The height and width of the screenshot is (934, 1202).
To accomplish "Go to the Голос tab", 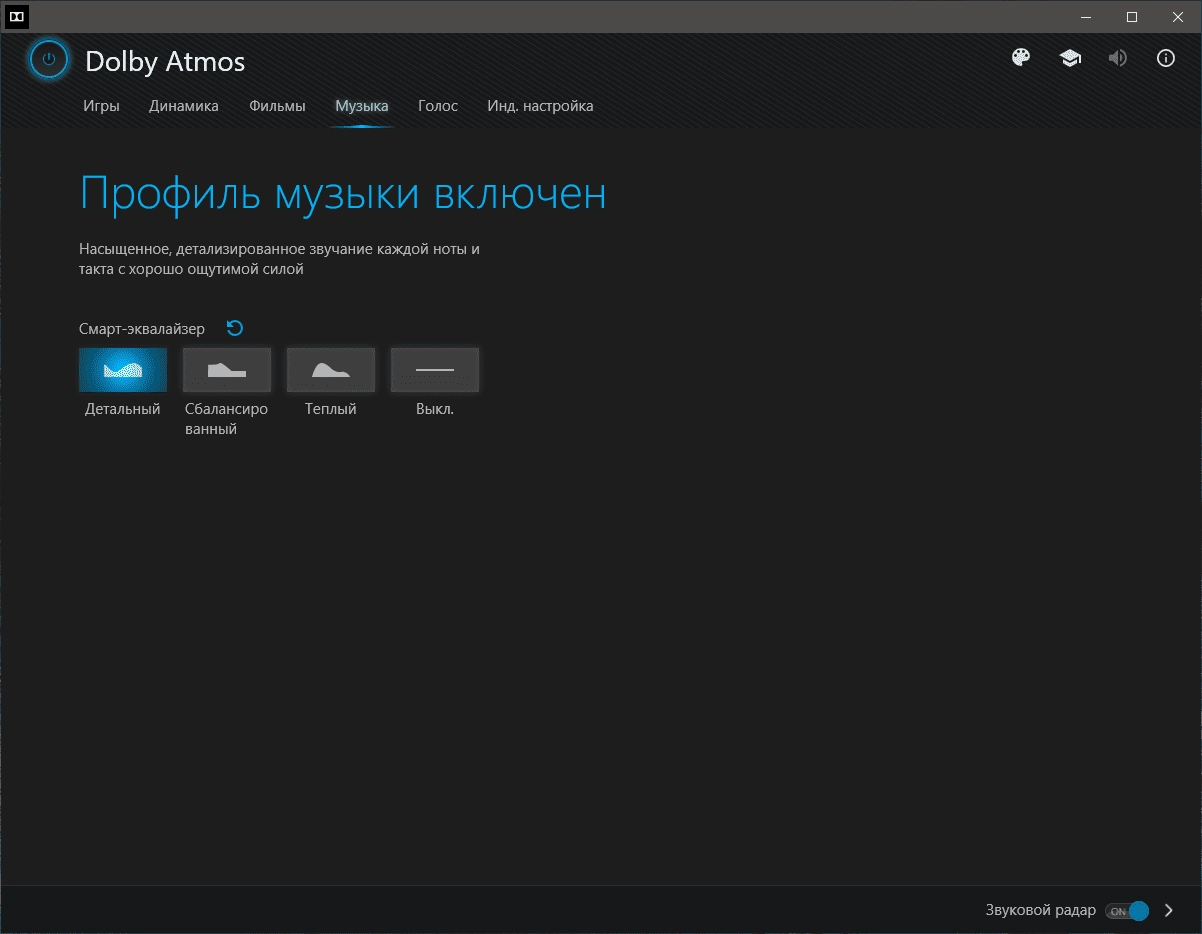I will (438, 106).
